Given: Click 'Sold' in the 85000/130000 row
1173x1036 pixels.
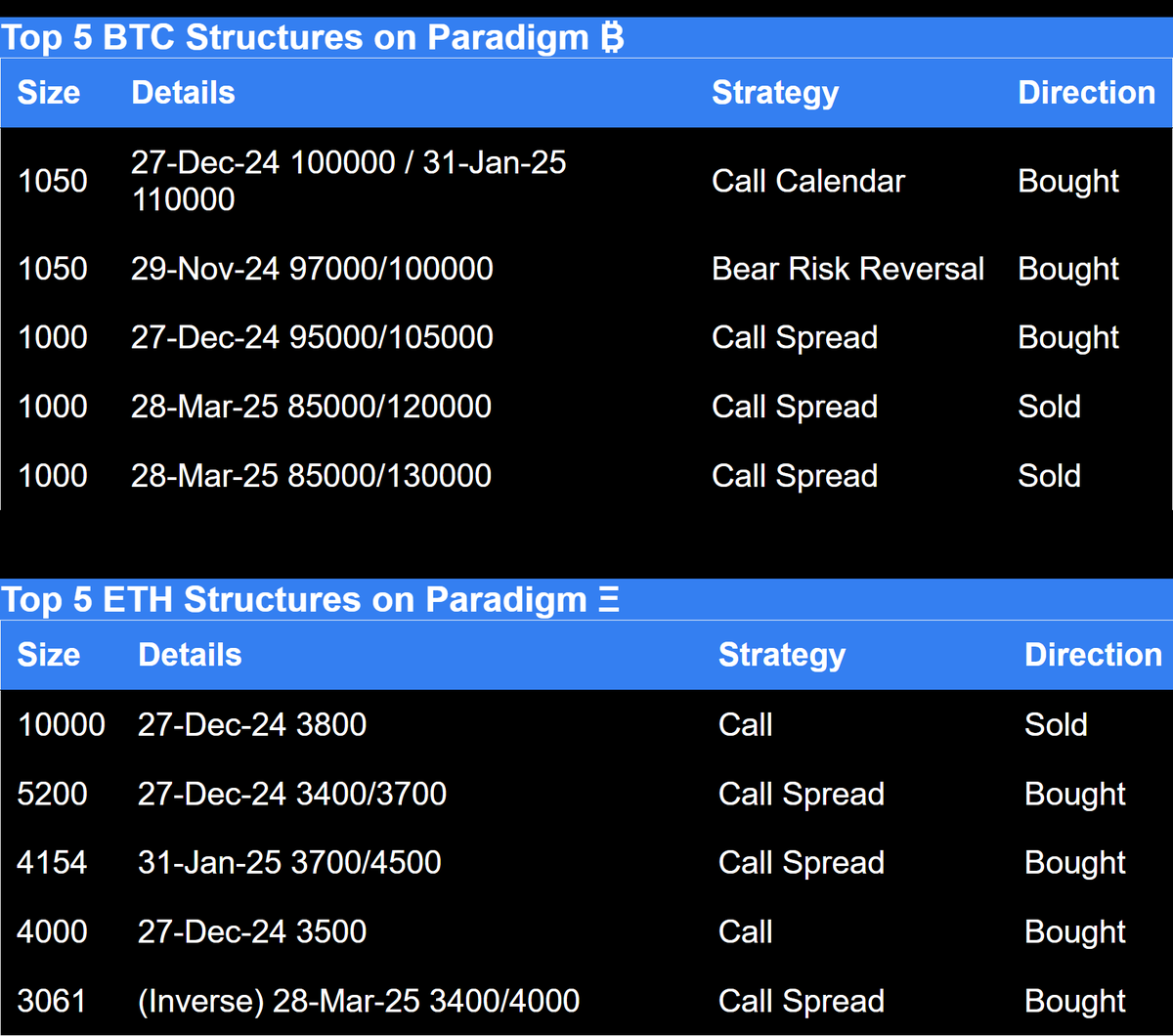Looking at the screenshot, I should coord(1050,476).
